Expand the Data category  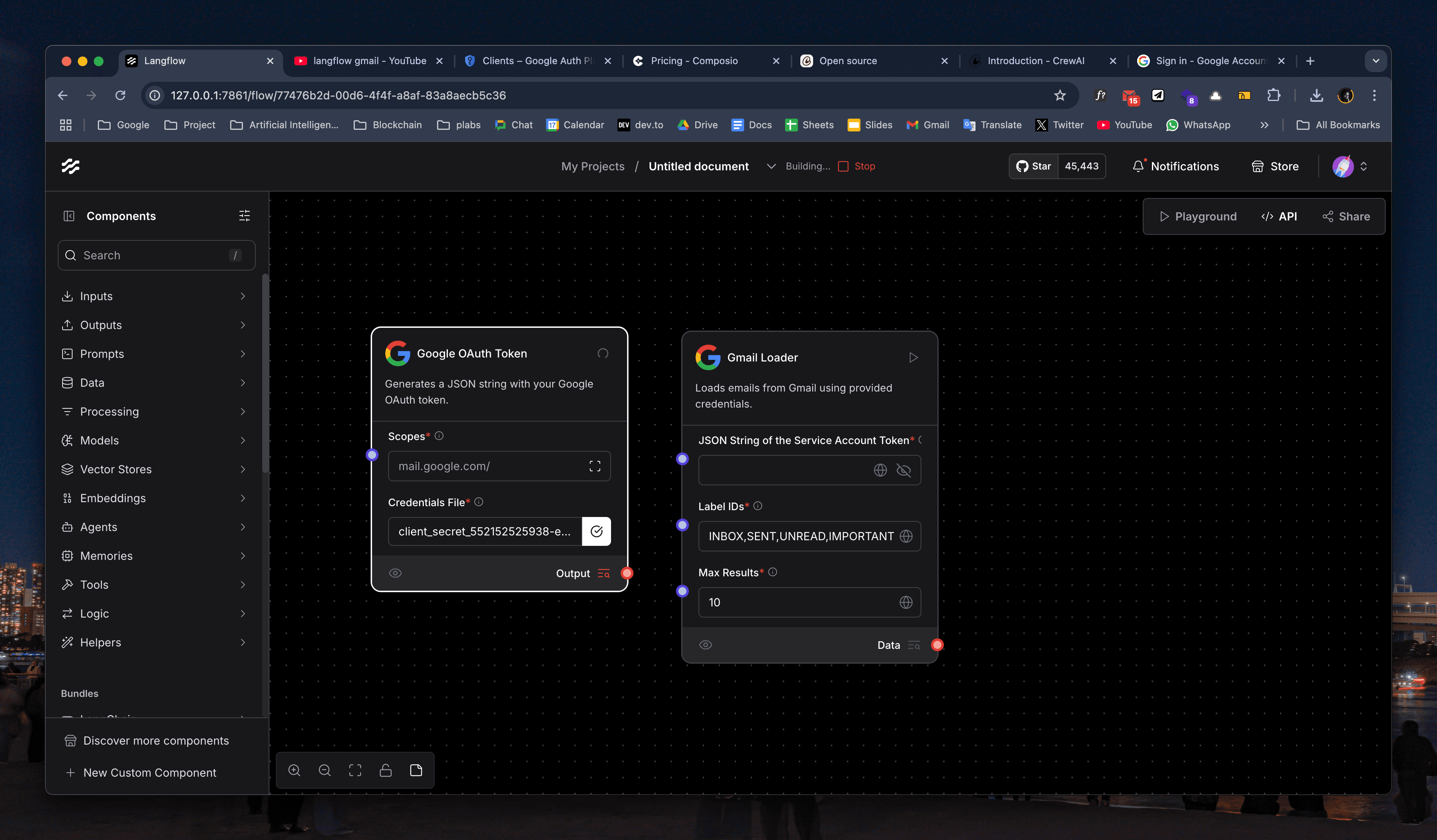pyautogui.click(x=154, y=383)
